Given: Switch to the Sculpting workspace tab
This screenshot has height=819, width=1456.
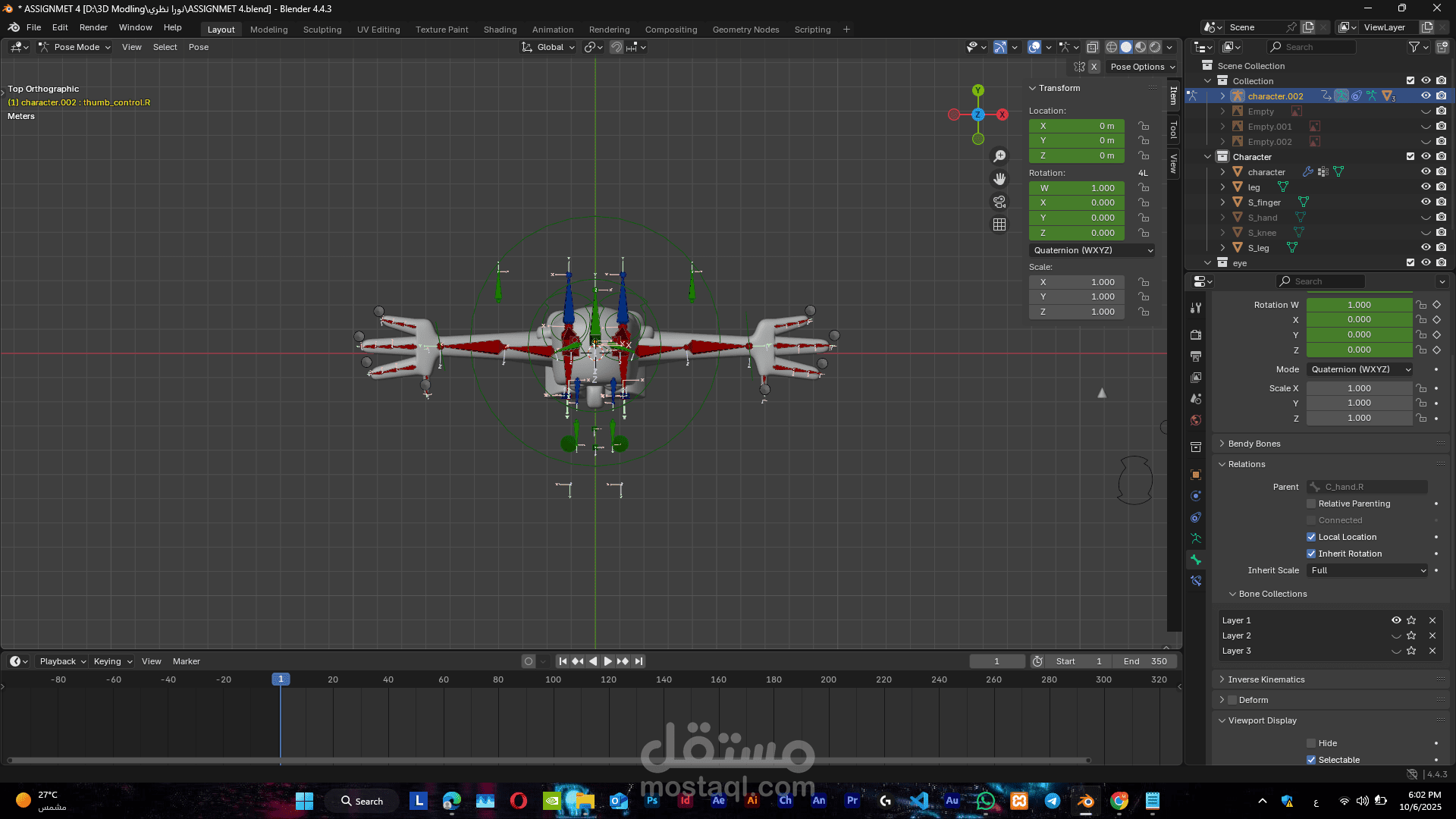Looking at the screenshot, I should 322,30.
